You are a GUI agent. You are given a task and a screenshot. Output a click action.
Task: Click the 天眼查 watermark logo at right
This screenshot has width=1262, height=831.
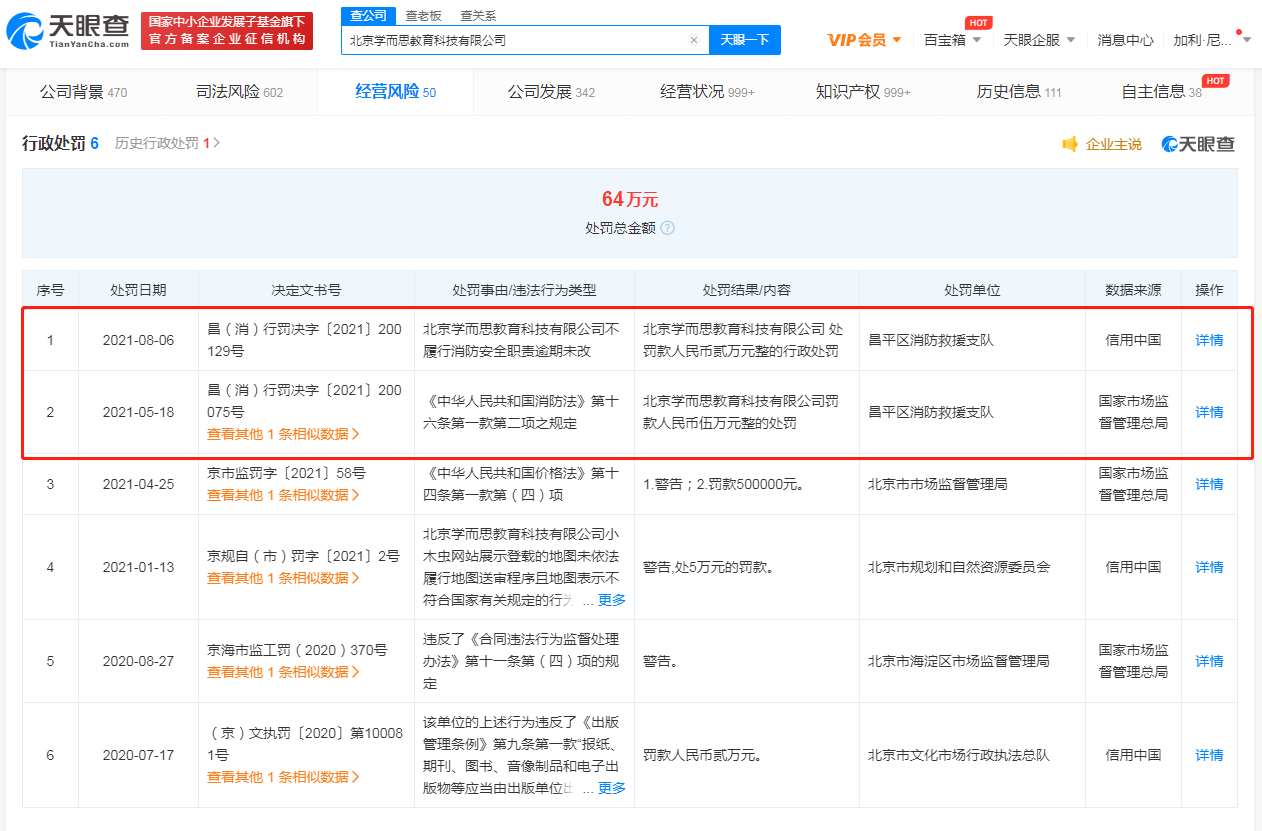coord(1198,144)
